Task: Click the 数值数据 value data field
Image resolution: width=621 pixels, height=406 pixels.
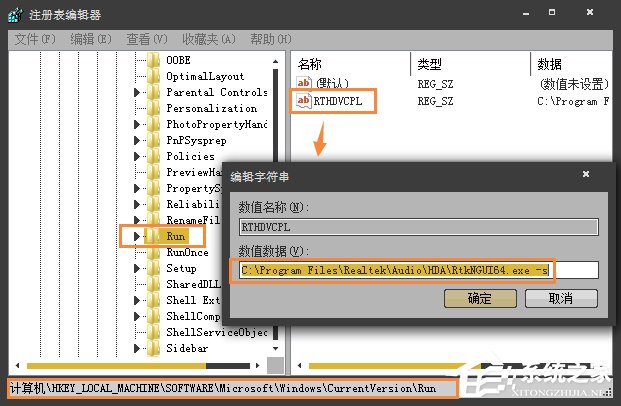Action: coord(418,269)
